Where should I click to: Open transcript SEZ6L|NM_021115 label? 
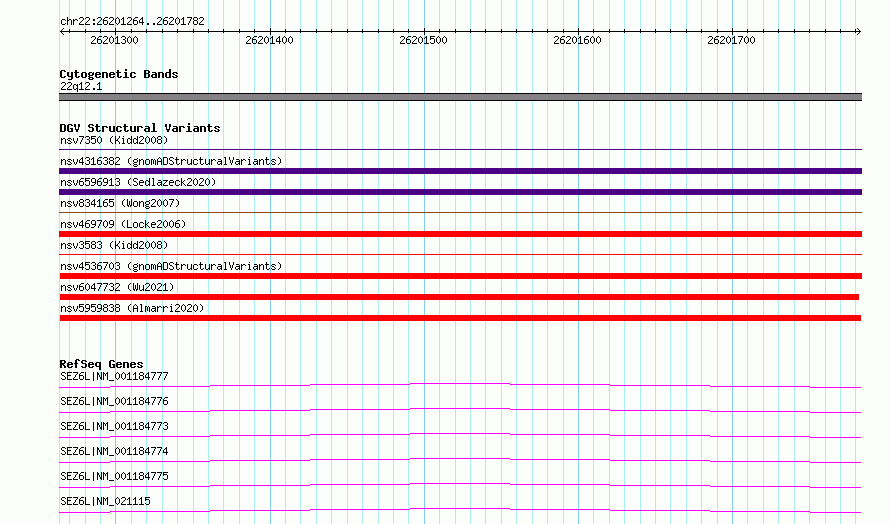(x=105, y=501)
